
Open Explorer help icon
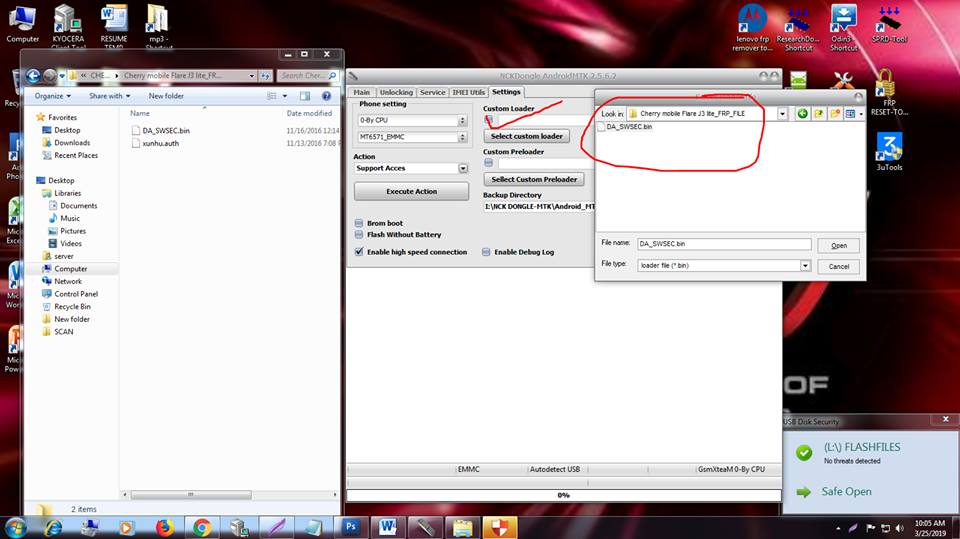pos(326,96)
